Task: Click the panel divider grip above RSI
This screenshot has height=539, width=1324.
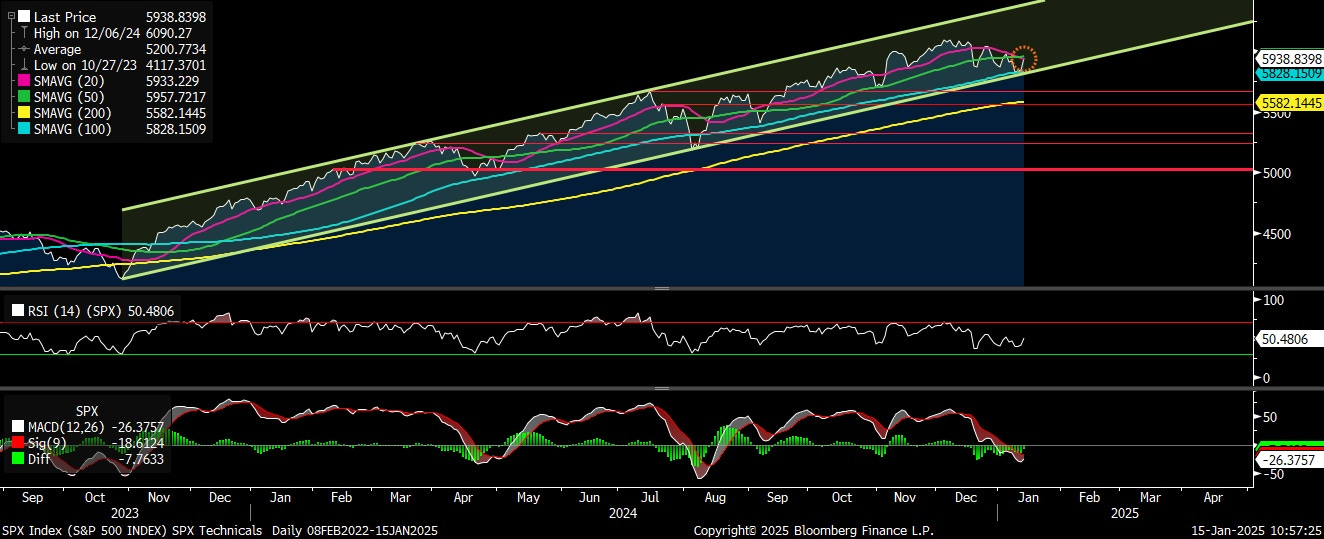Action: pyautogui.click(x=661, y=288)
